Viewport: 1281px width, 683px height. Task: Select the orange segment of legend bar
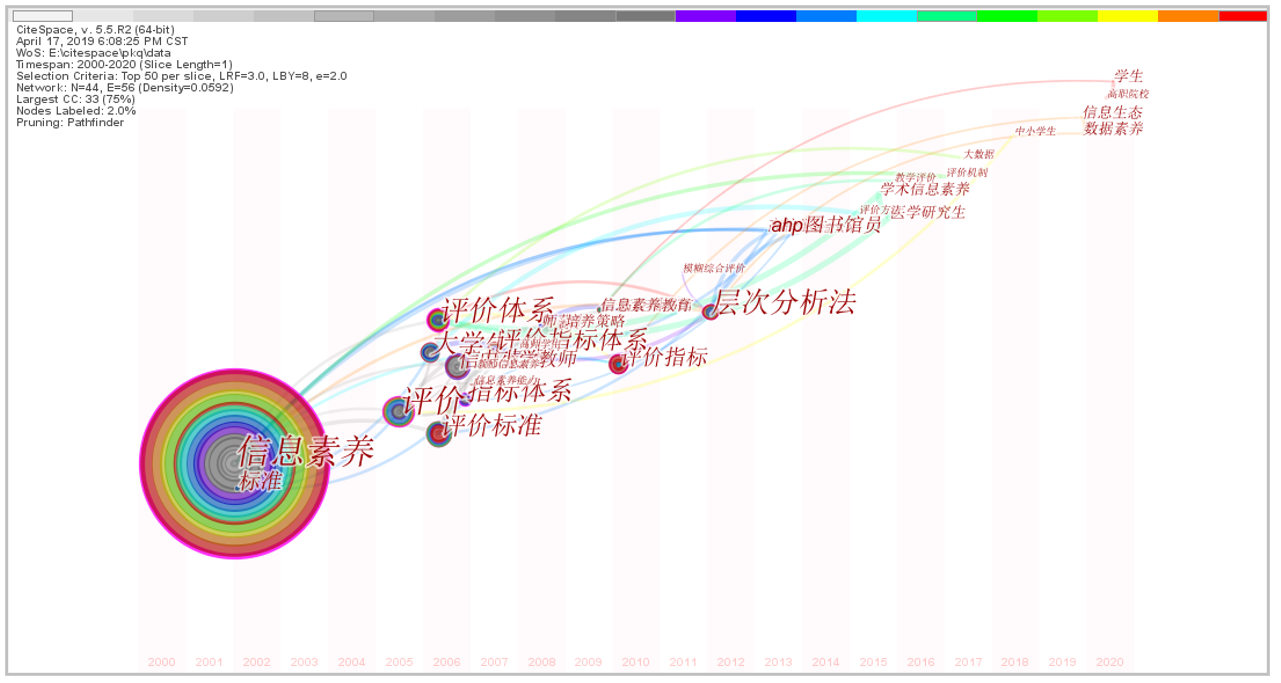(x=1188, y=16)
